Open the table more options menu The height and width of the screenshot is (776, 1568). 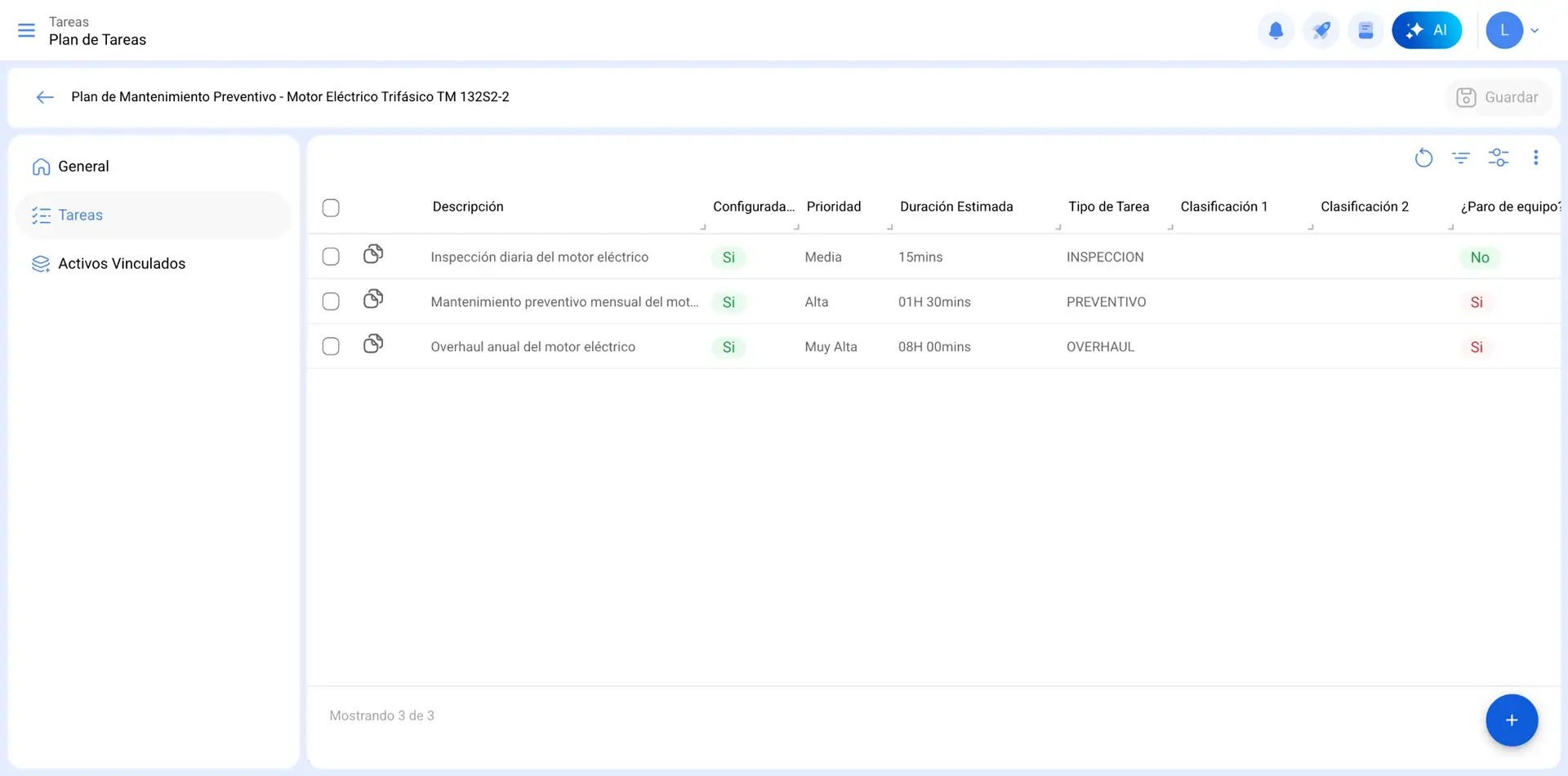(x=1535, y=158)
